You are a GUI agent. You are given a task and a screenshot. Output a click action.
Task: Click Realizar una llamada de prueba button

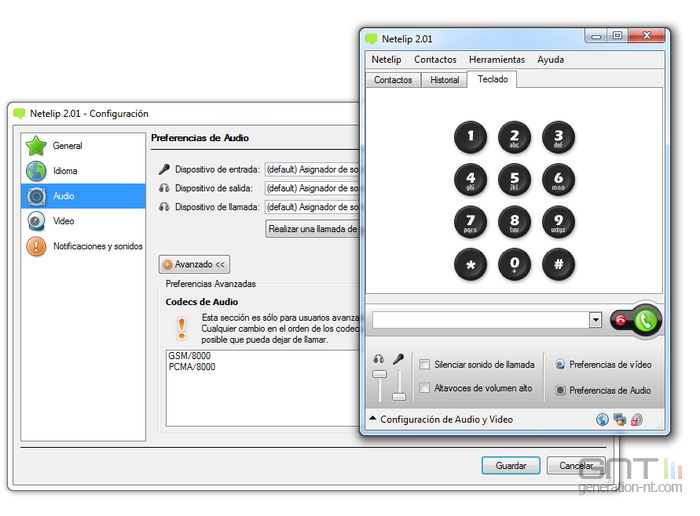pos(312,229)
